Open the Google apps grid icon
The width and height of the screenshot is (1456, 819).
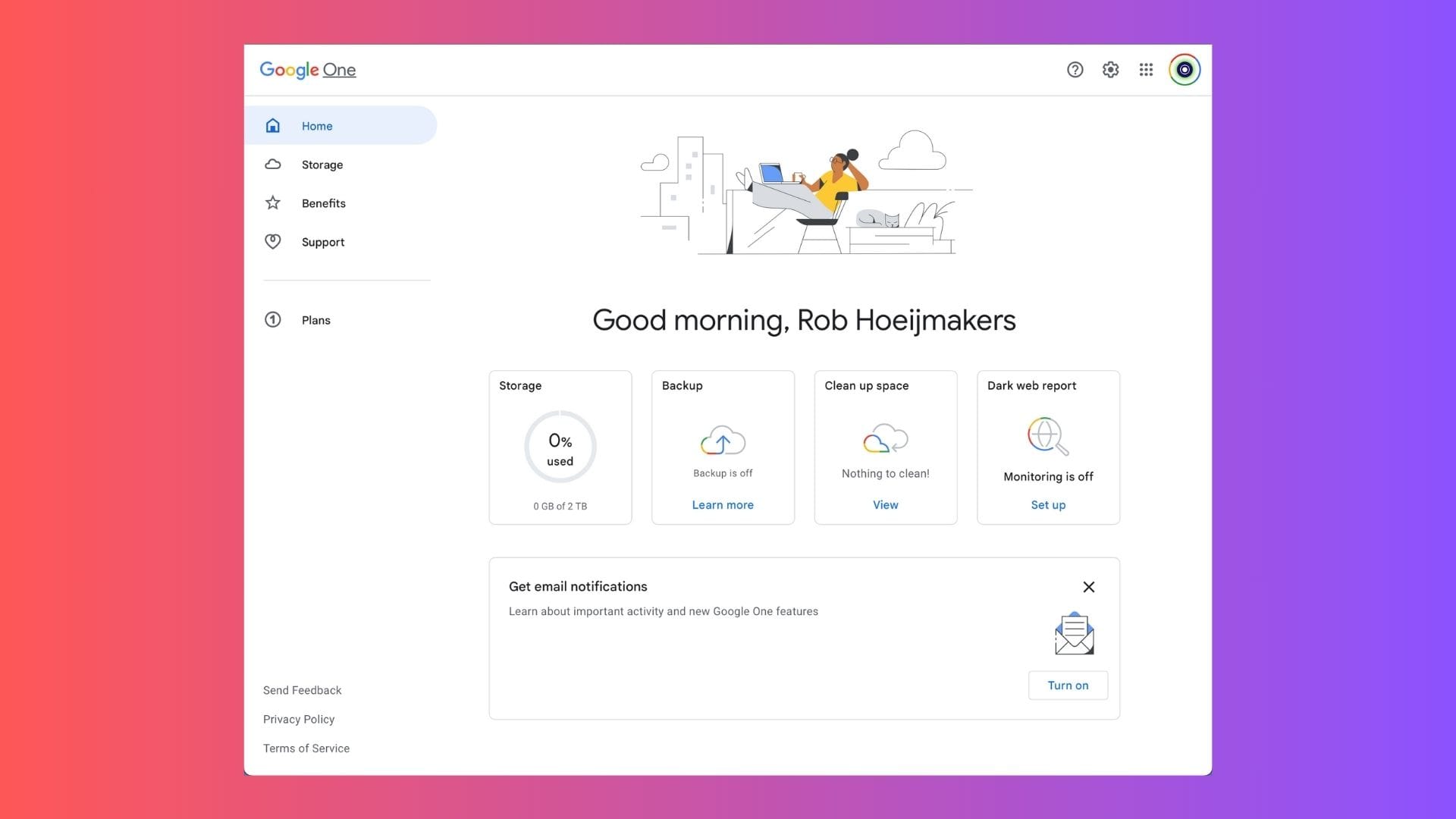coord(1146,70)
